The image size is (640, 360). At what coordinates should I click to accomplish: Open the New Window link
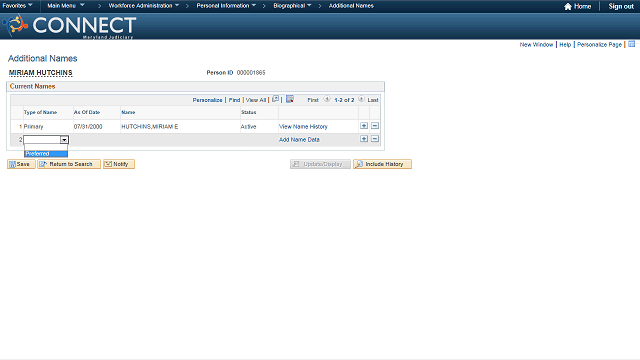[x=536, y=44]
